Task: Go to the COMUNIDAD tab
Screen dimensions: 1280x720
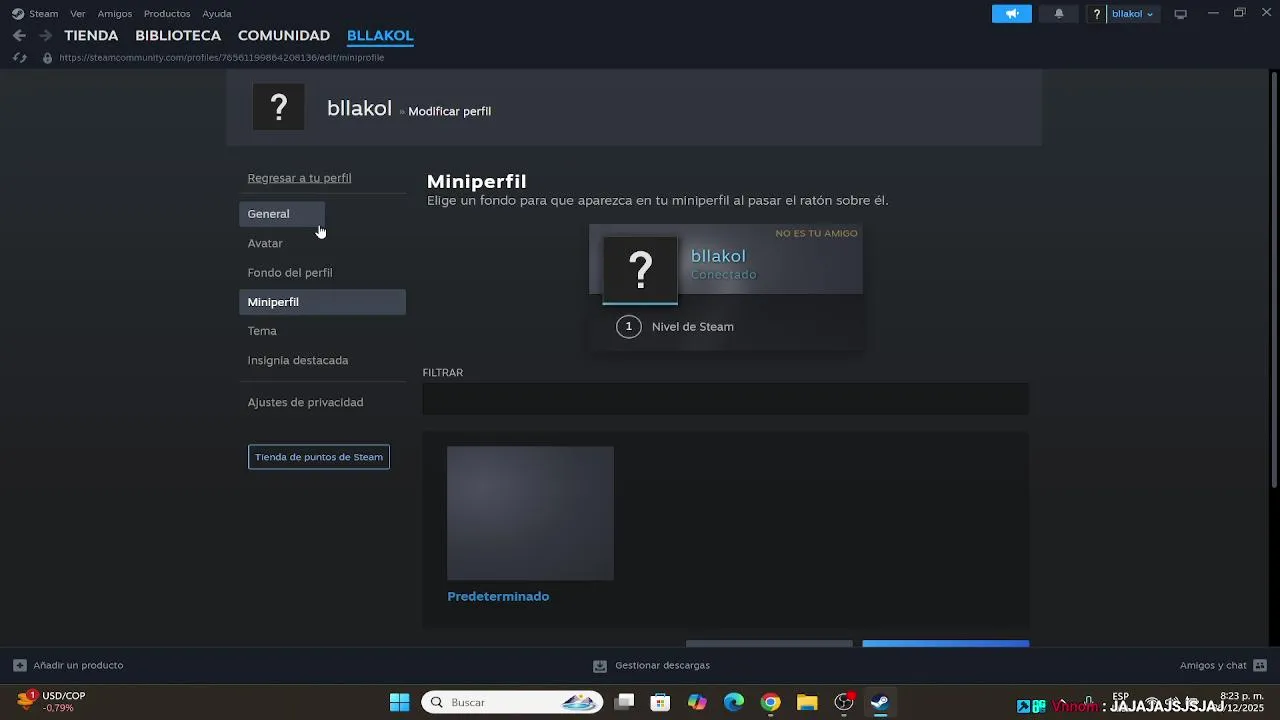Action: click(x=284, y=35)
